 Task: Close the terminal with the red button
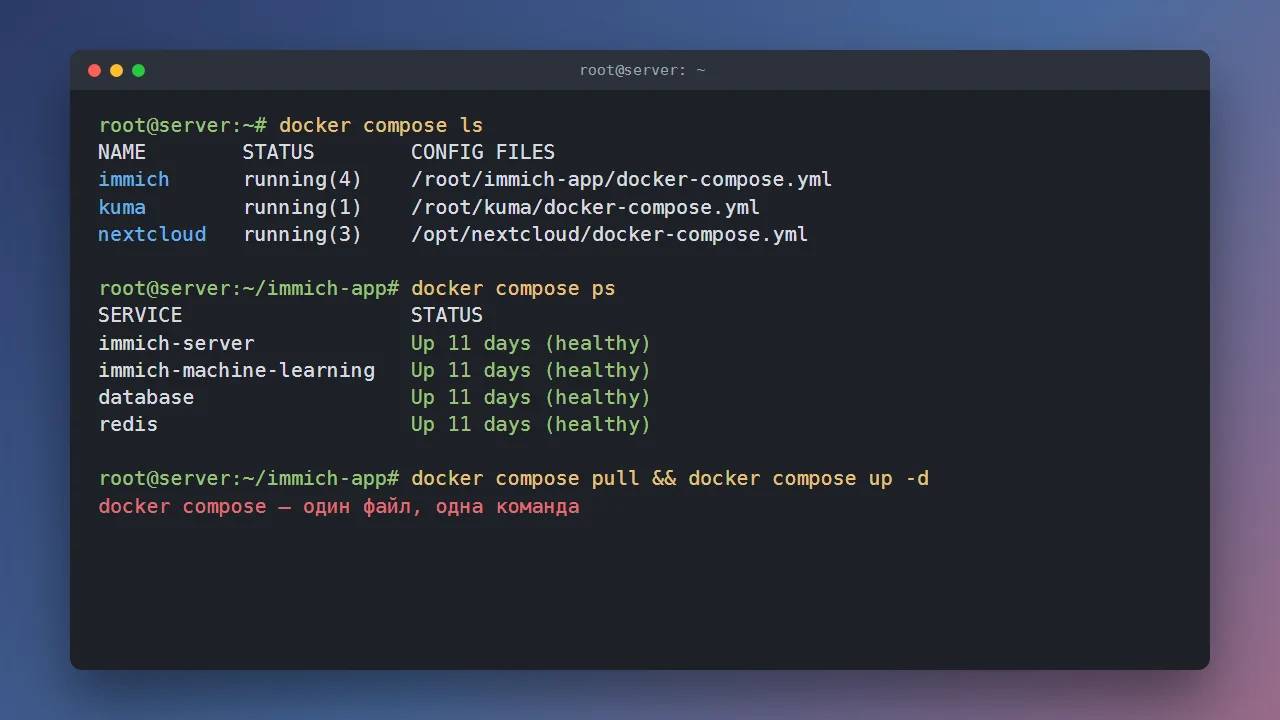(x=95, y=70)
